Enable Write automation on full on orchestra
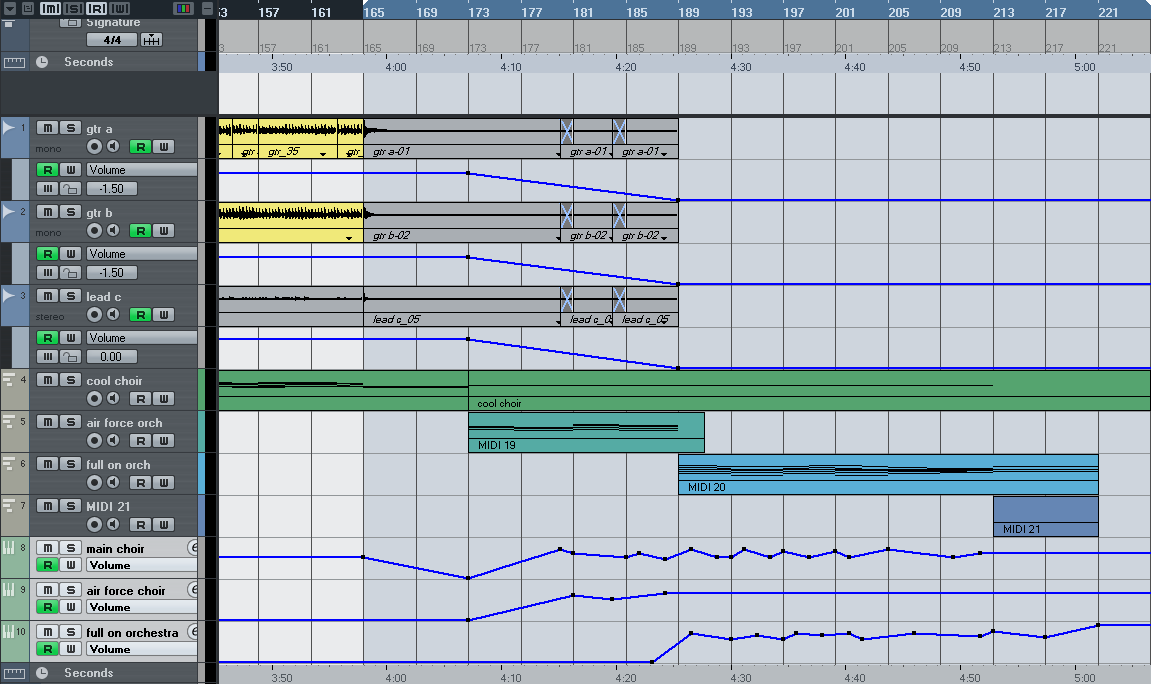This screenshot has height=684, width=1151. click(x=70, y=649)
